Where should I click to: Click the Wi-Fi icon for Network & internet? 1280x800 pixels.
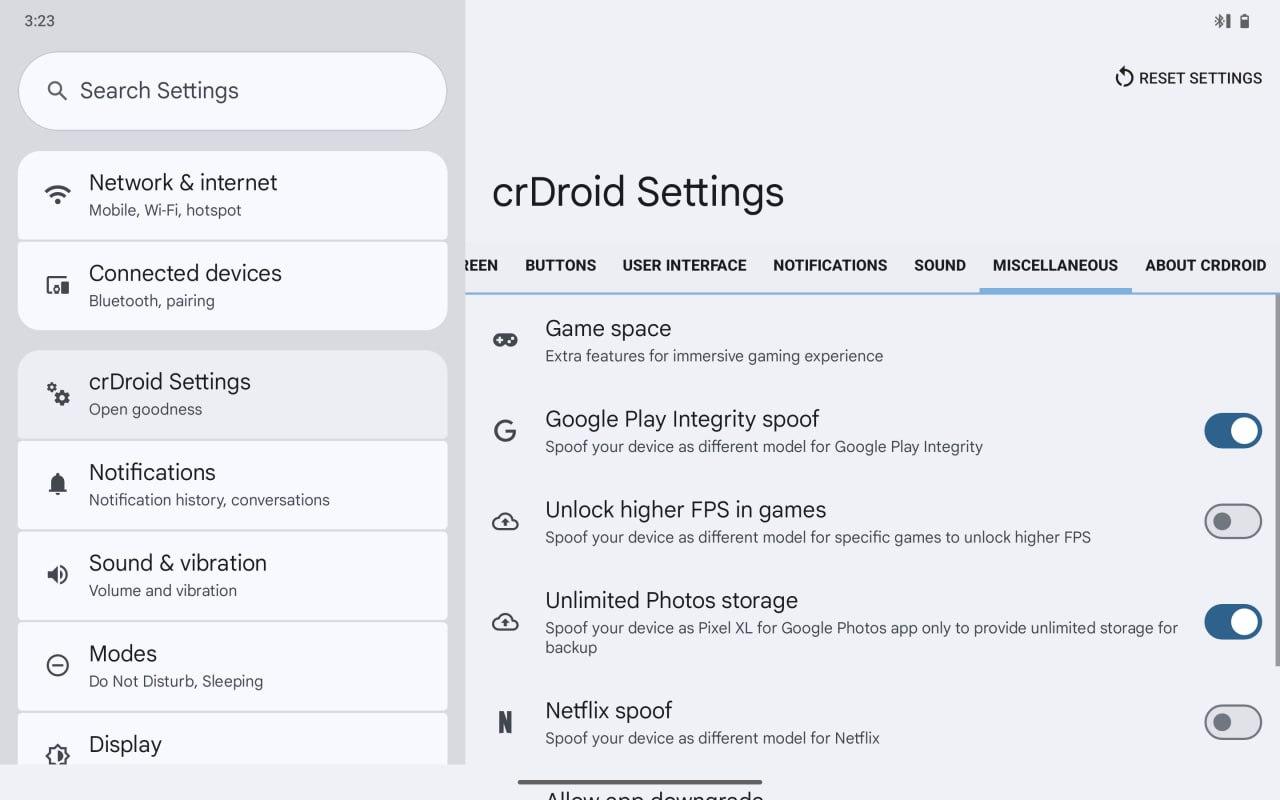pos(58,194)
